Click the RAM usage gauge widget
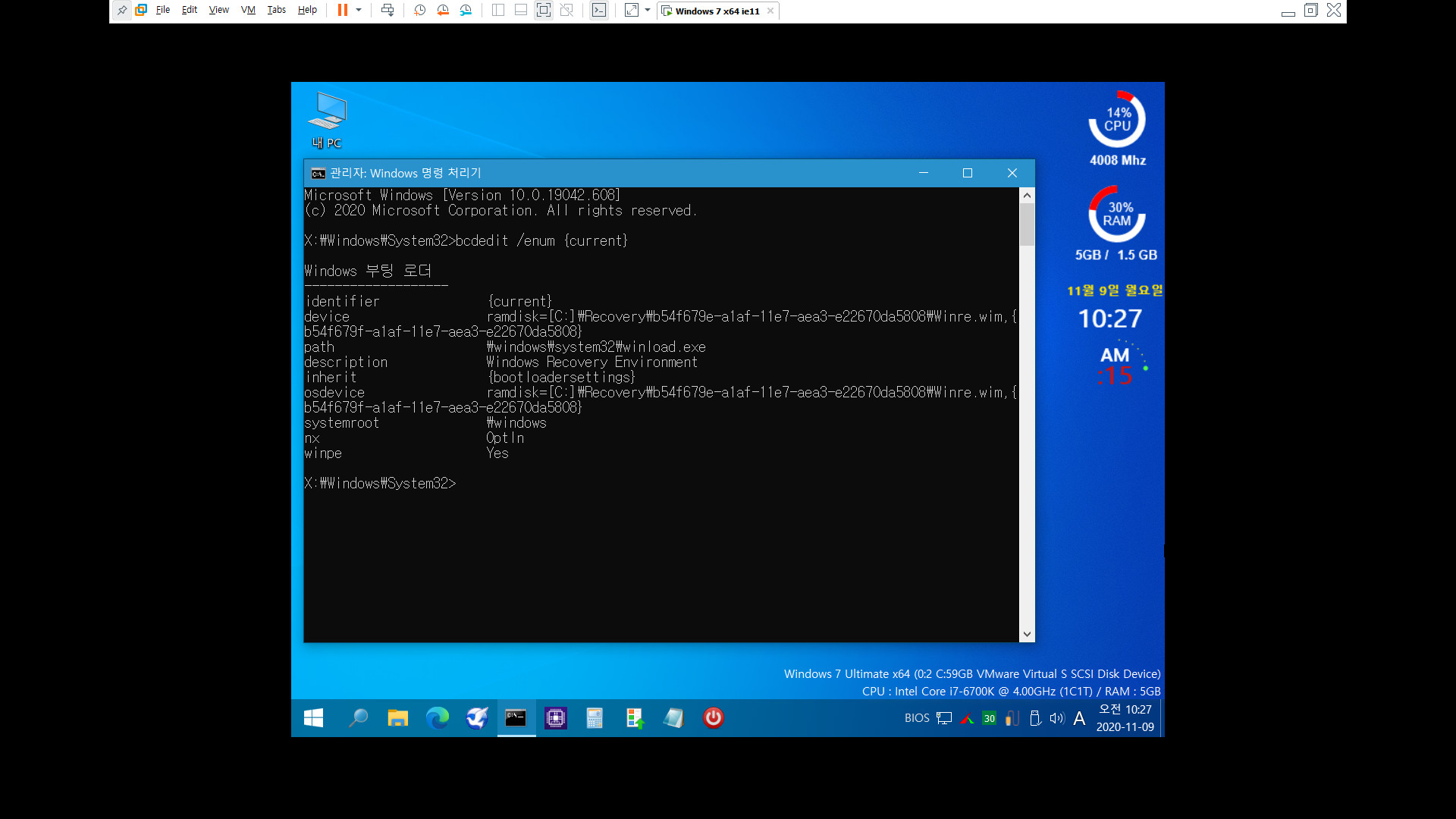The image size is (1456, 819). pos(1117,214)
